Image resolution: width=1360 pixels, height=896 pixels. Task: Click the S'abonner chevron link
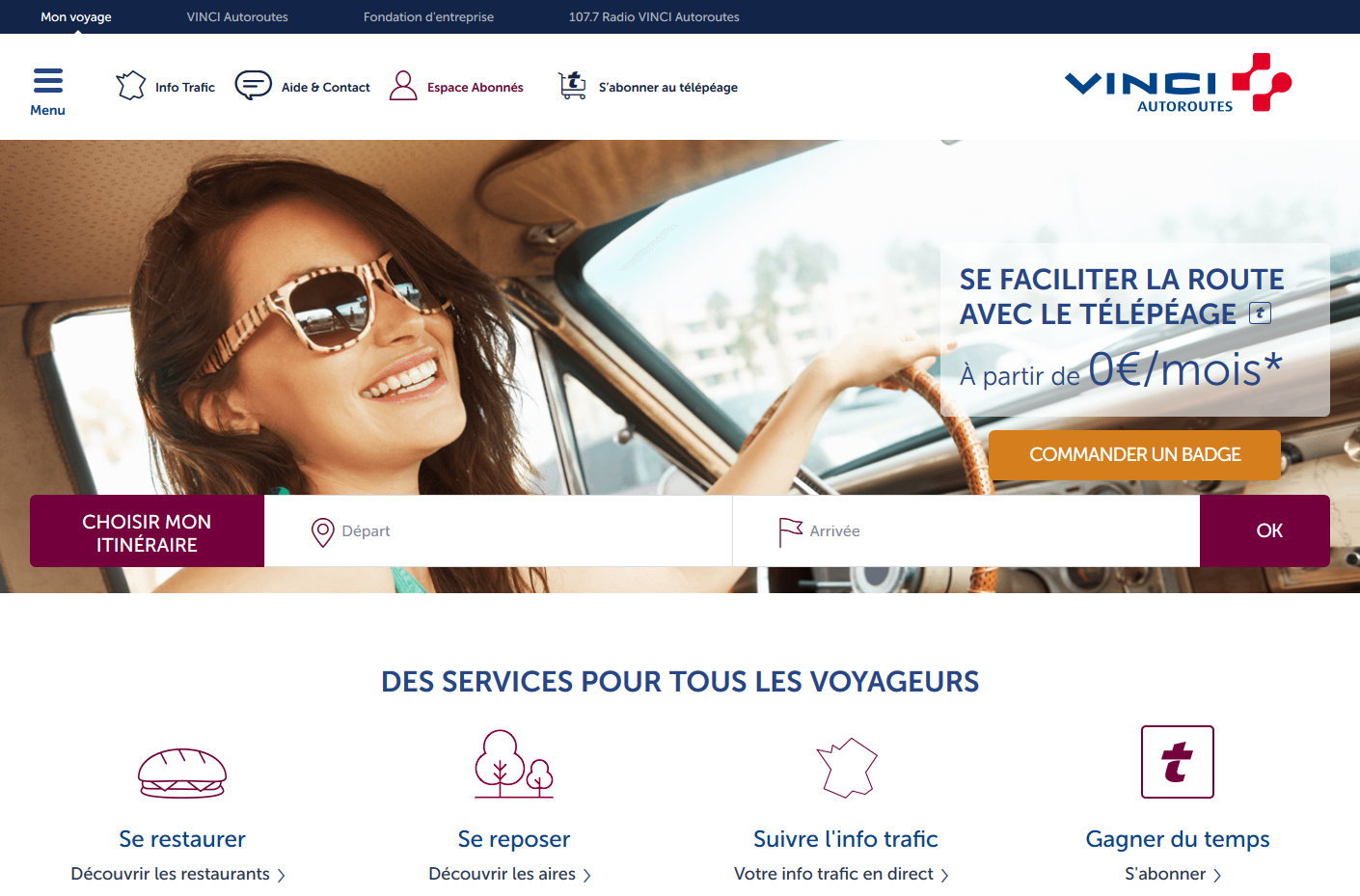pyautogui.click(x=1174, y=874)
